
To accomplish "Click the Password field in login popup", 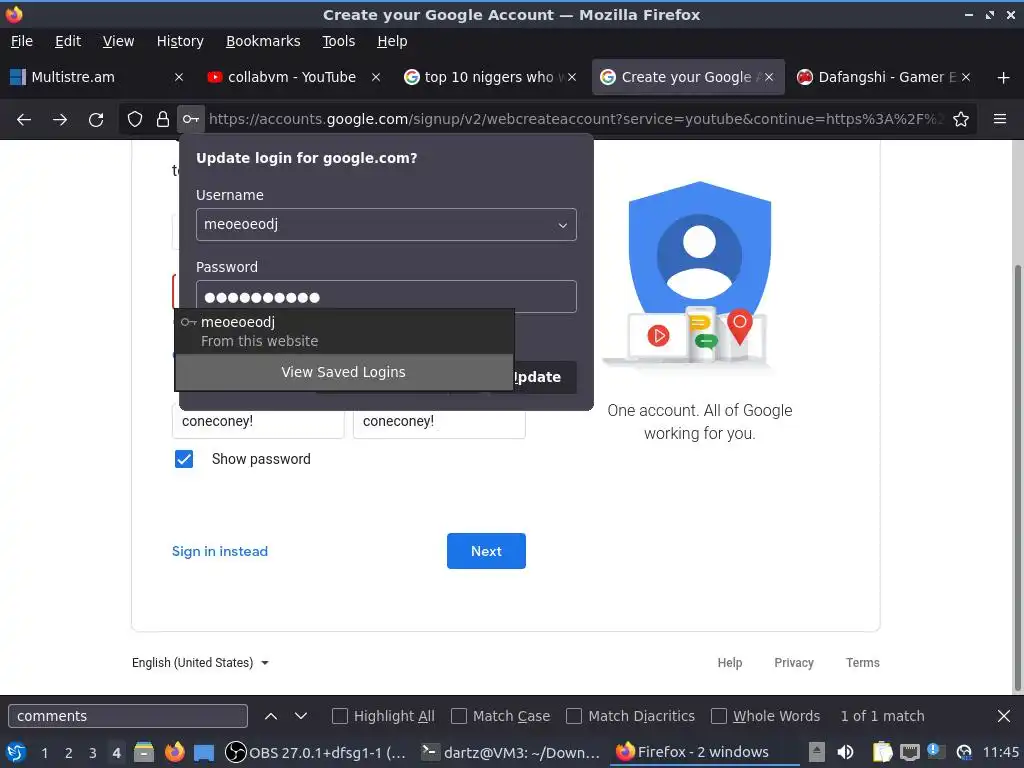I will pyautogui.click(x=386, y=296).
